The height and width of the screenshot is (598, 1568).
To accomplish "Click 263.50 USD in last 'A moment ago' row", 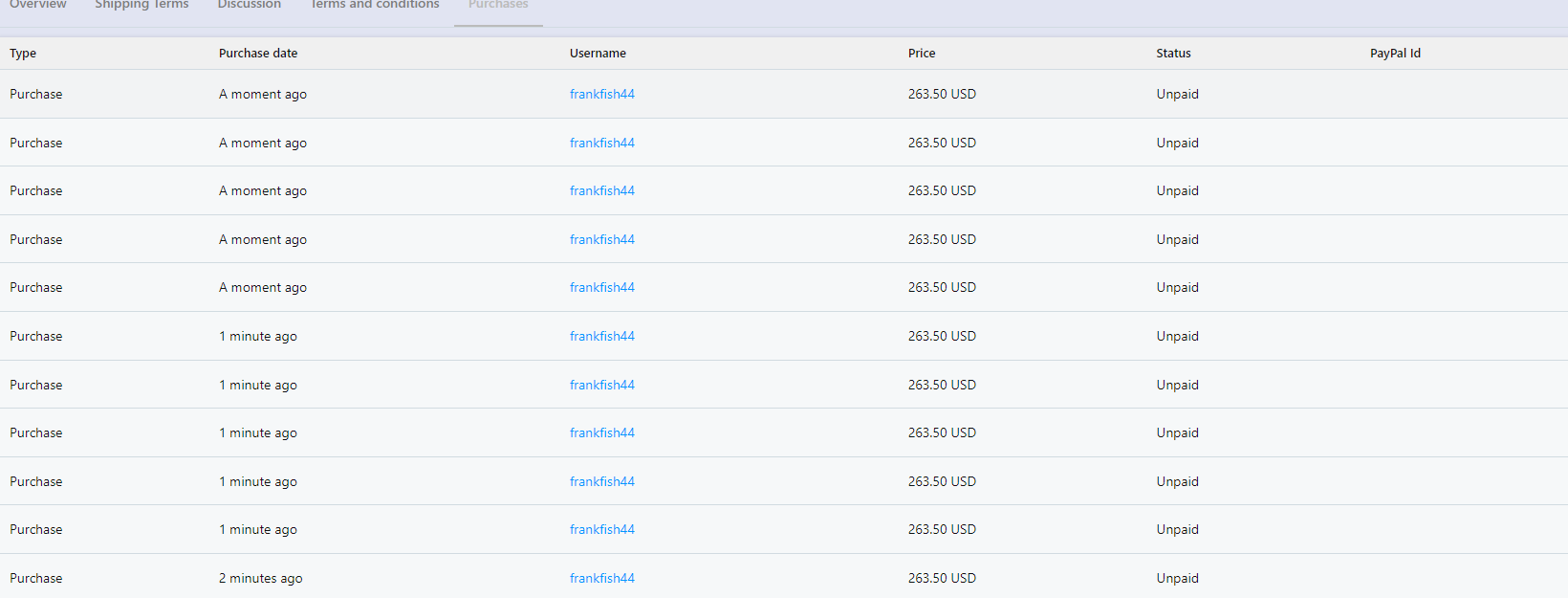I will 942,287.
